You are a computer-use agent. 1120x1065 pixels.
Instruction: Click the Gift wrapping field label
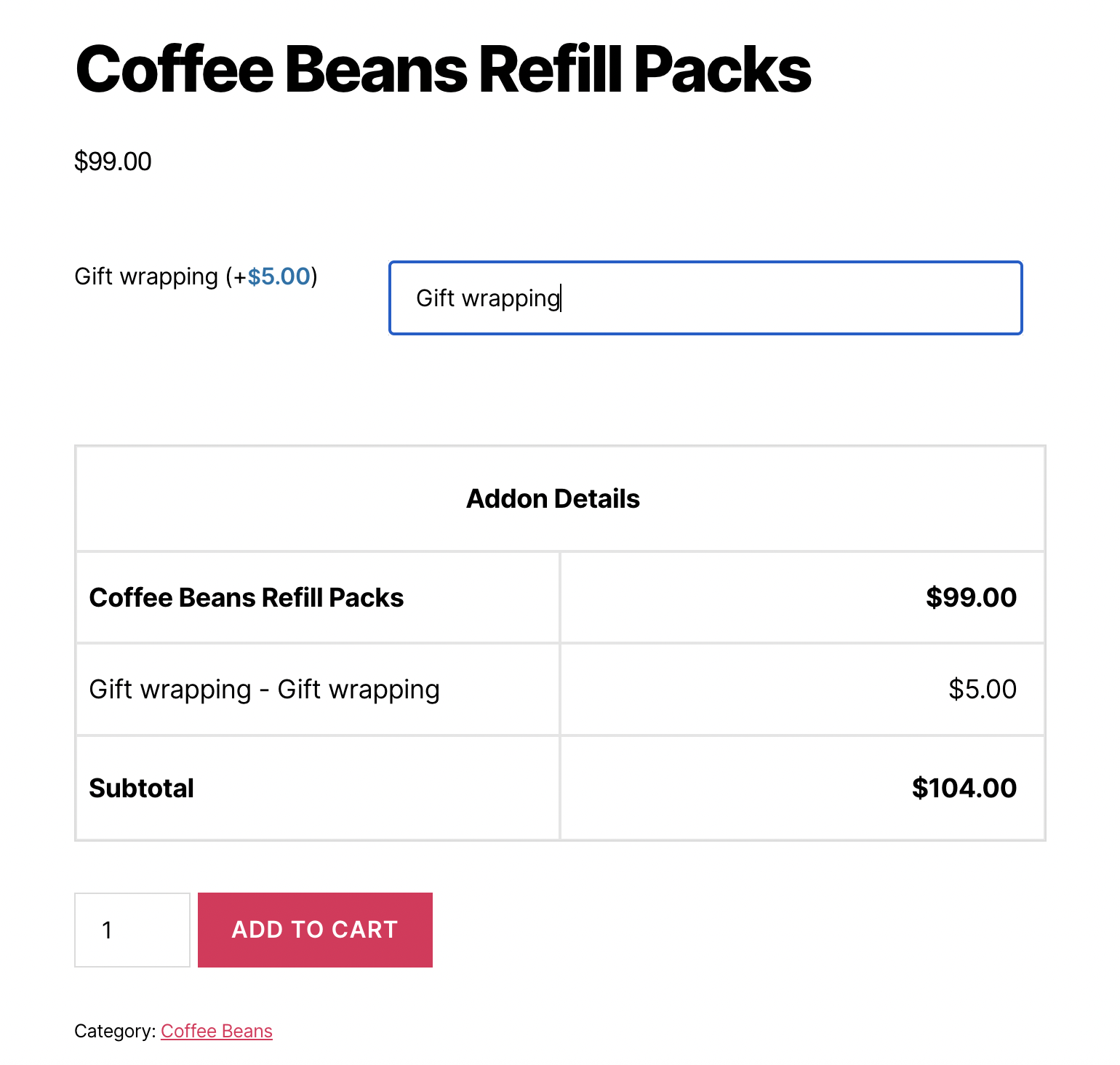point(146,276)
